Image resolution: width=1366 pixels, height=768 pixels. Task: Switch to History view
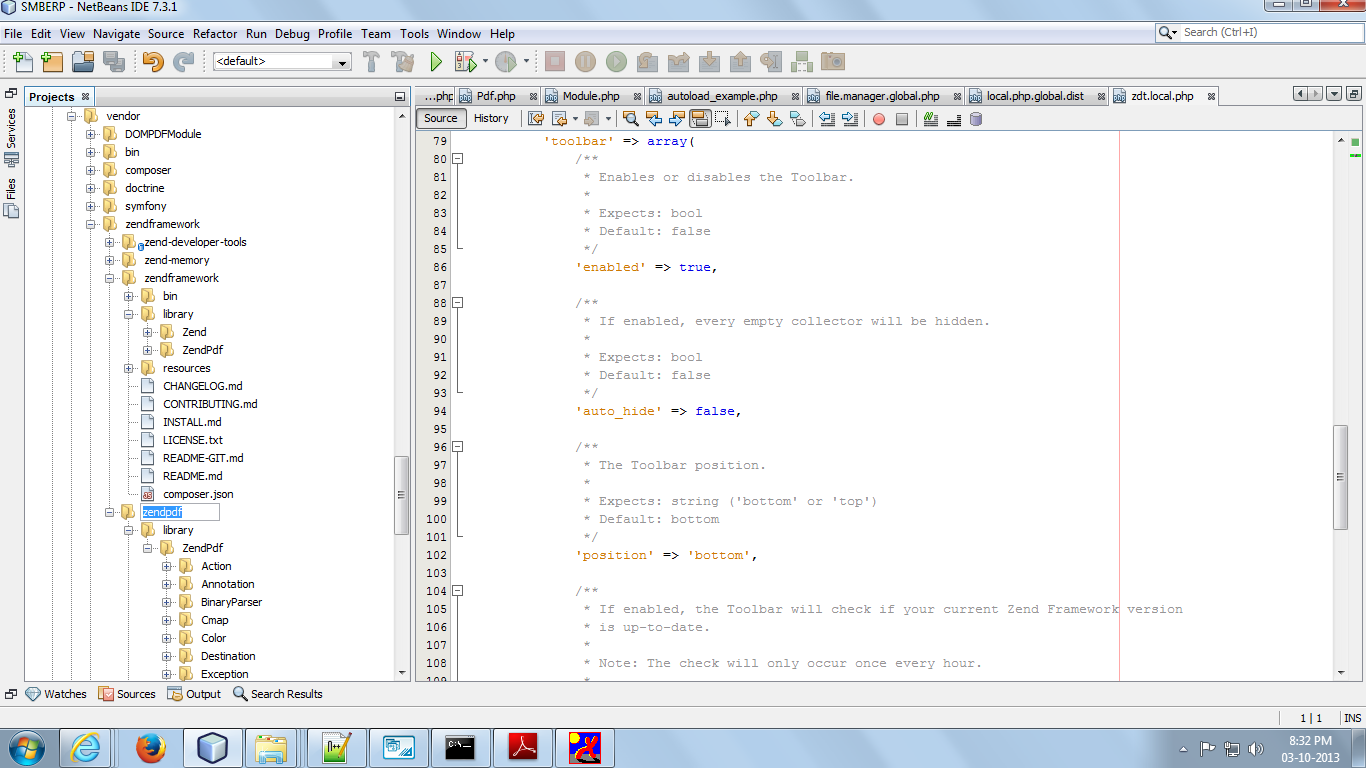point(491,118)
